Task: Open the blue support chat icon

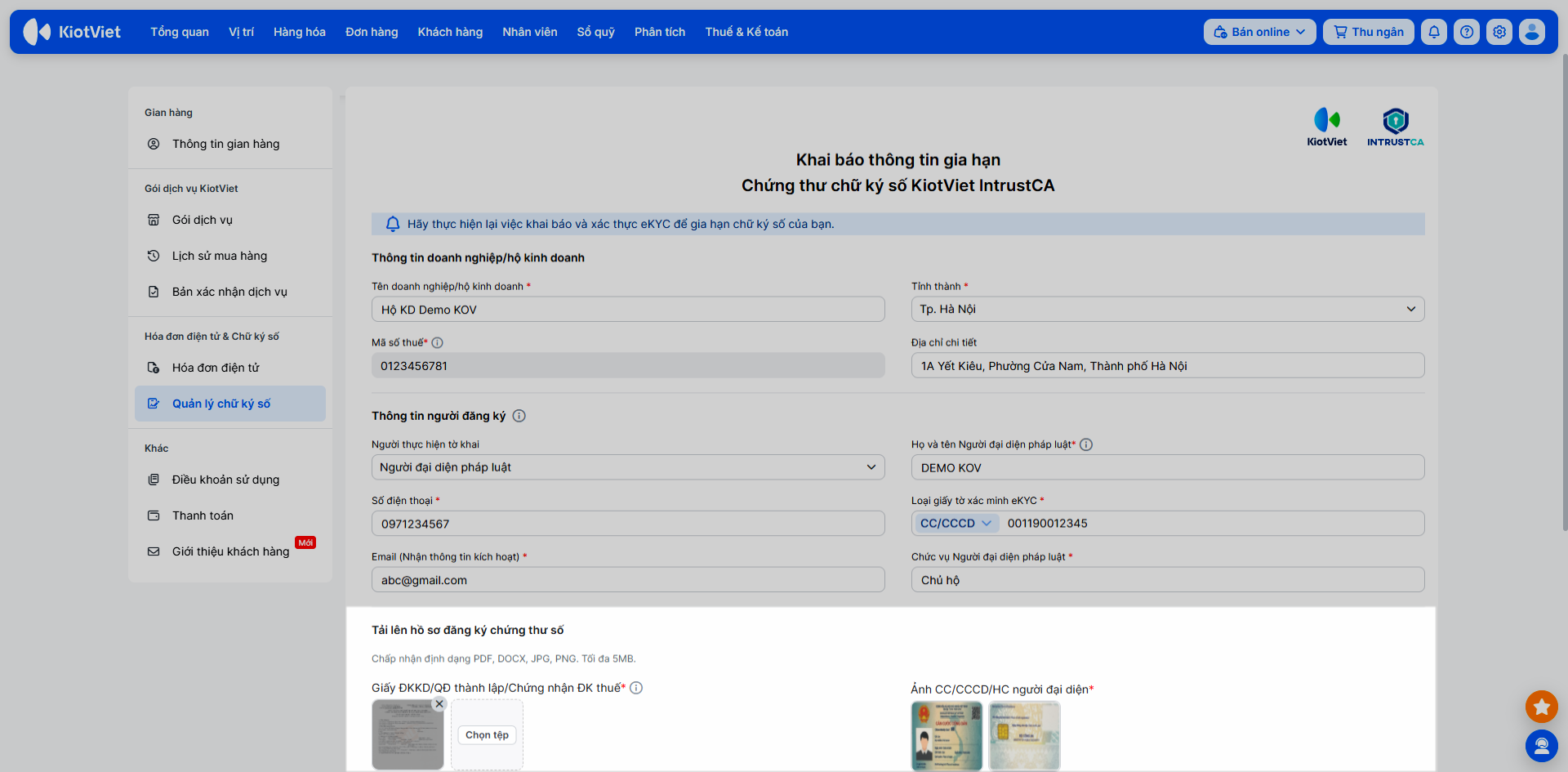Action: point(1541,745)
